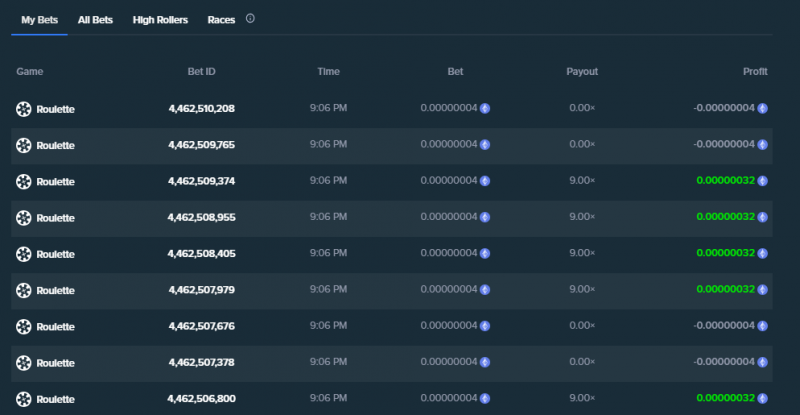Open bet ID 4,462,510,208
The height and width of the screenshot is (415, 800).
[202, 108]
